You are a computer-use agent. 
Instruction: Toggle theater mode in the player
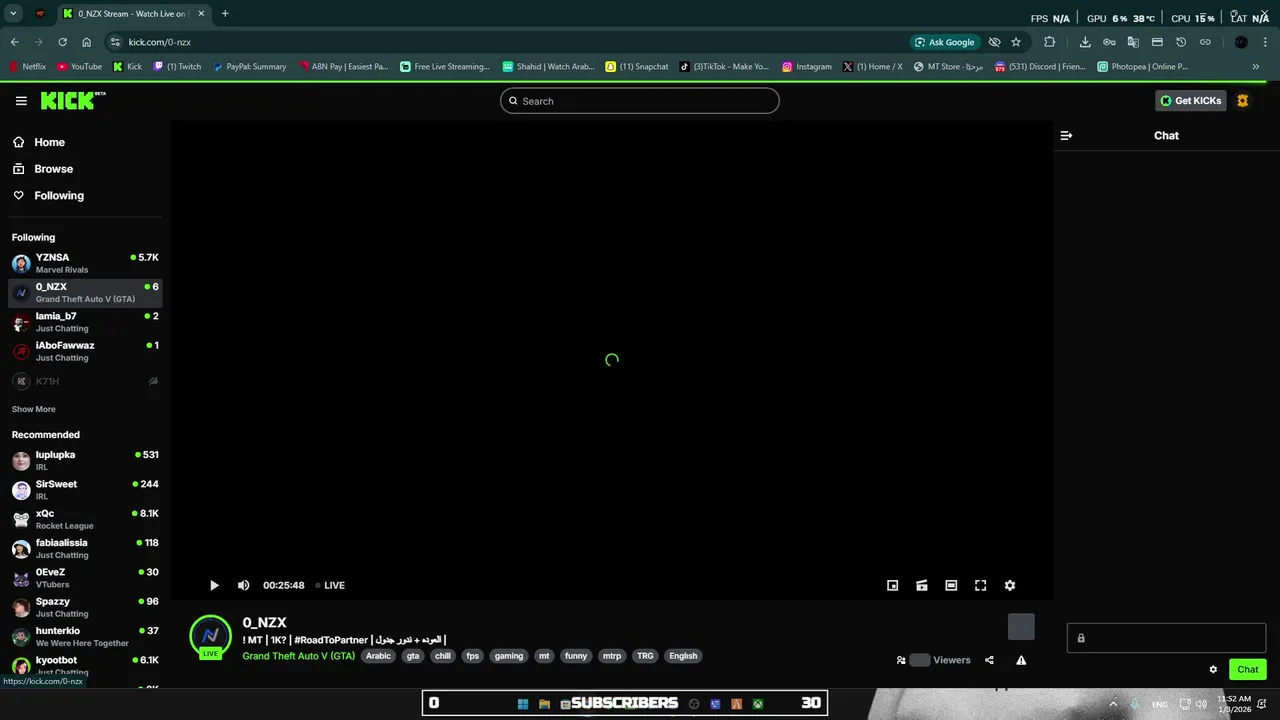pyautogui.click(x=951, y=586)
